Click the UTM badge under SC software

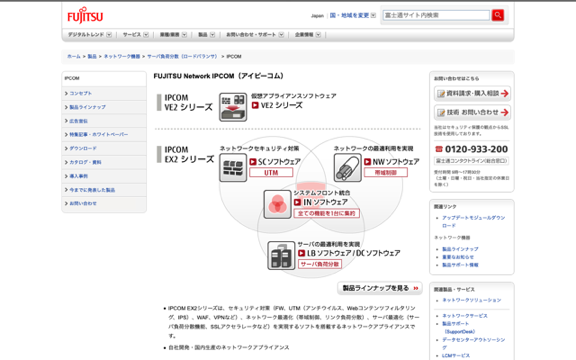(x=271, y=172)
